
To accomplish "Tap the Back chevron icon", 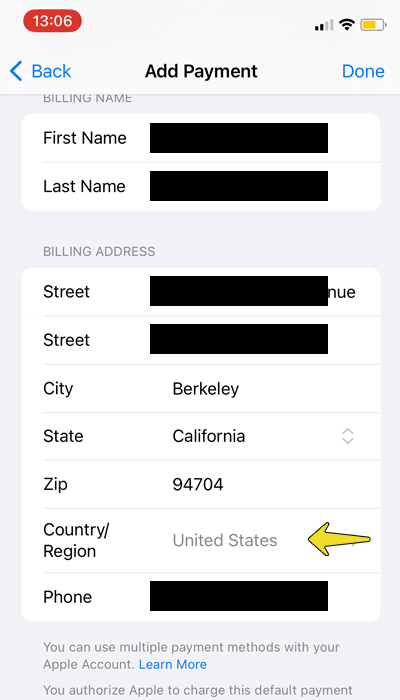I will tap(16, 71).
